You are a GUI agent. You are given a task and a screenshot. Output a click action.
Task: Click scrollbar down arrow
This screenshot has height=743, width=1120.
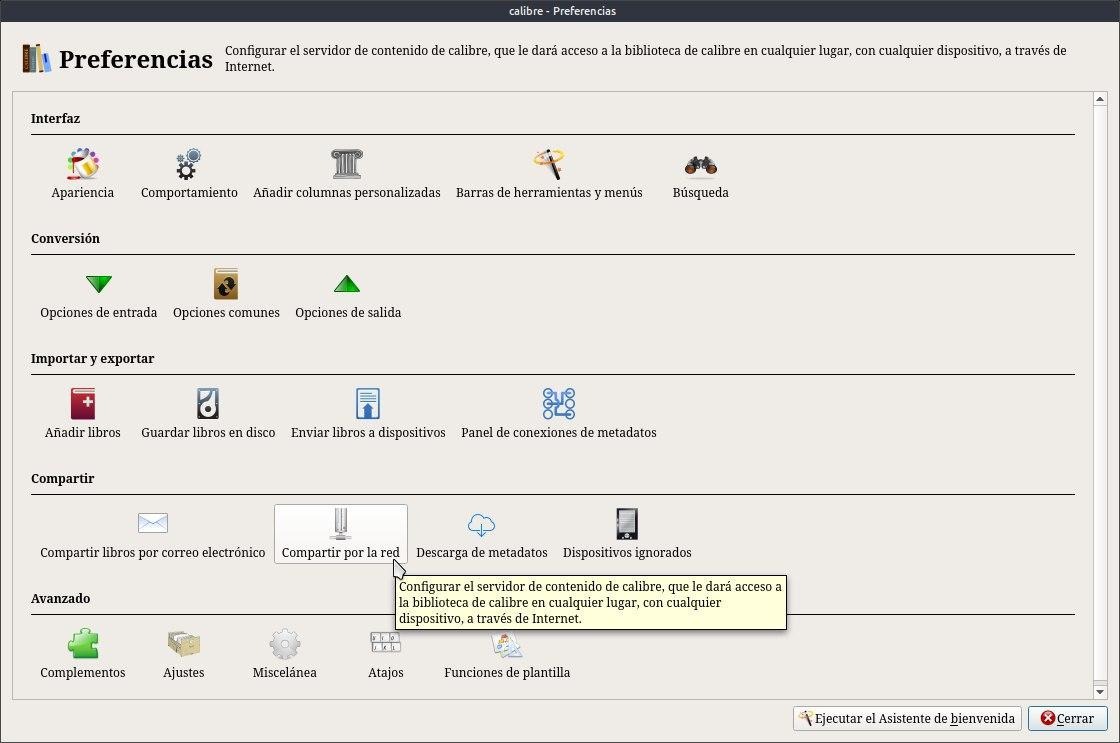1100,692
